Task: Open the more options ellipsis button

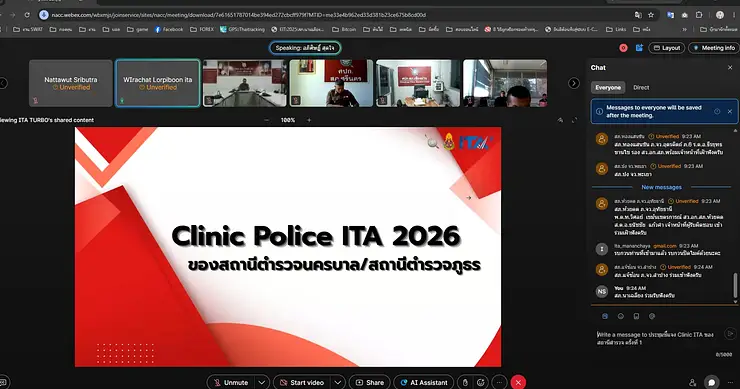Action: (x=499, y=382)
